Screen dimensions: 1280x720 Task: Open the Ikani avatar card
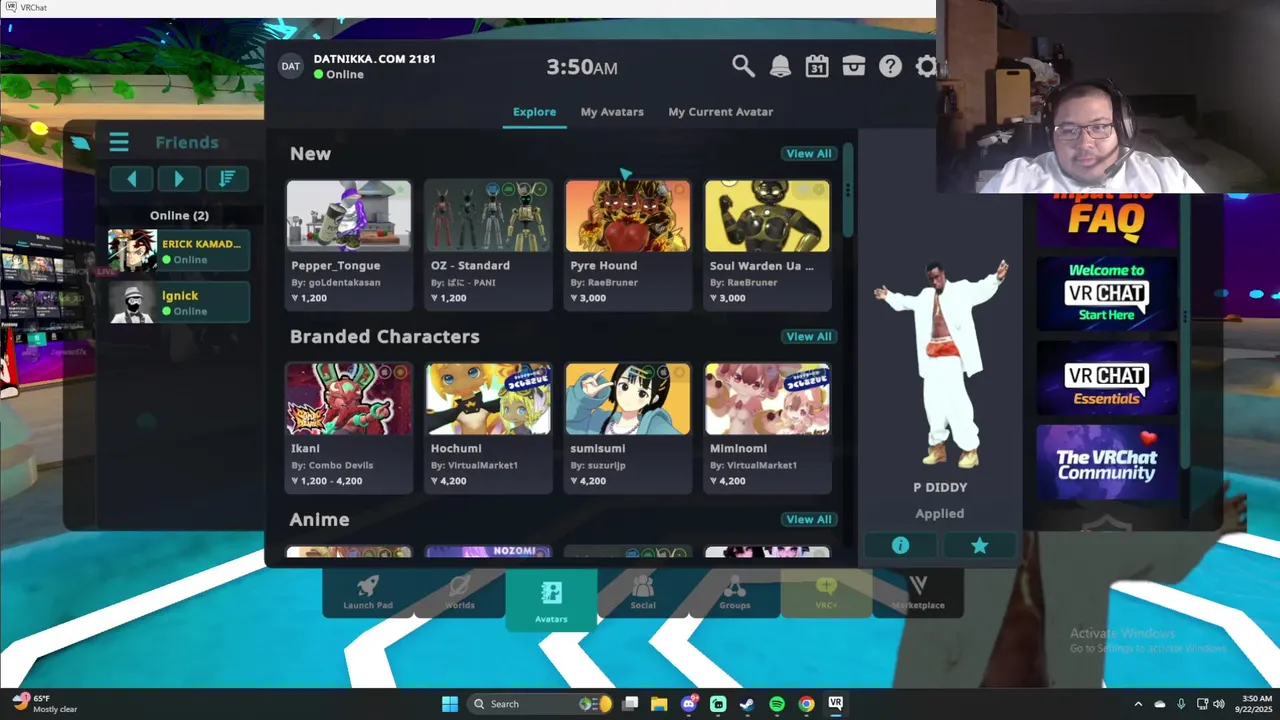click(x=348, y=427)
